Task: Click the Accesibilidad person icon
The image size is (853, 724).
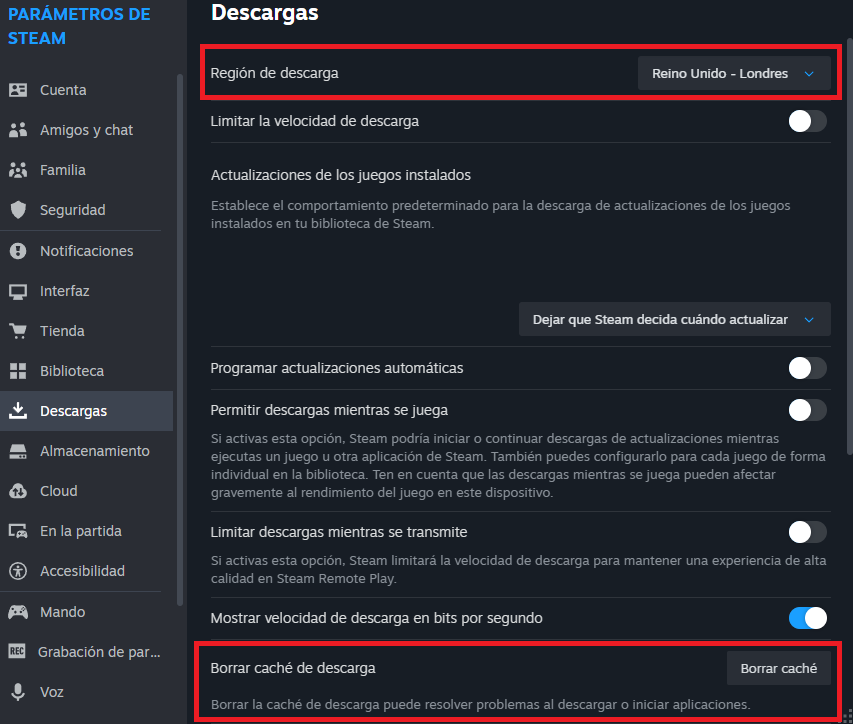Action: 18,571
